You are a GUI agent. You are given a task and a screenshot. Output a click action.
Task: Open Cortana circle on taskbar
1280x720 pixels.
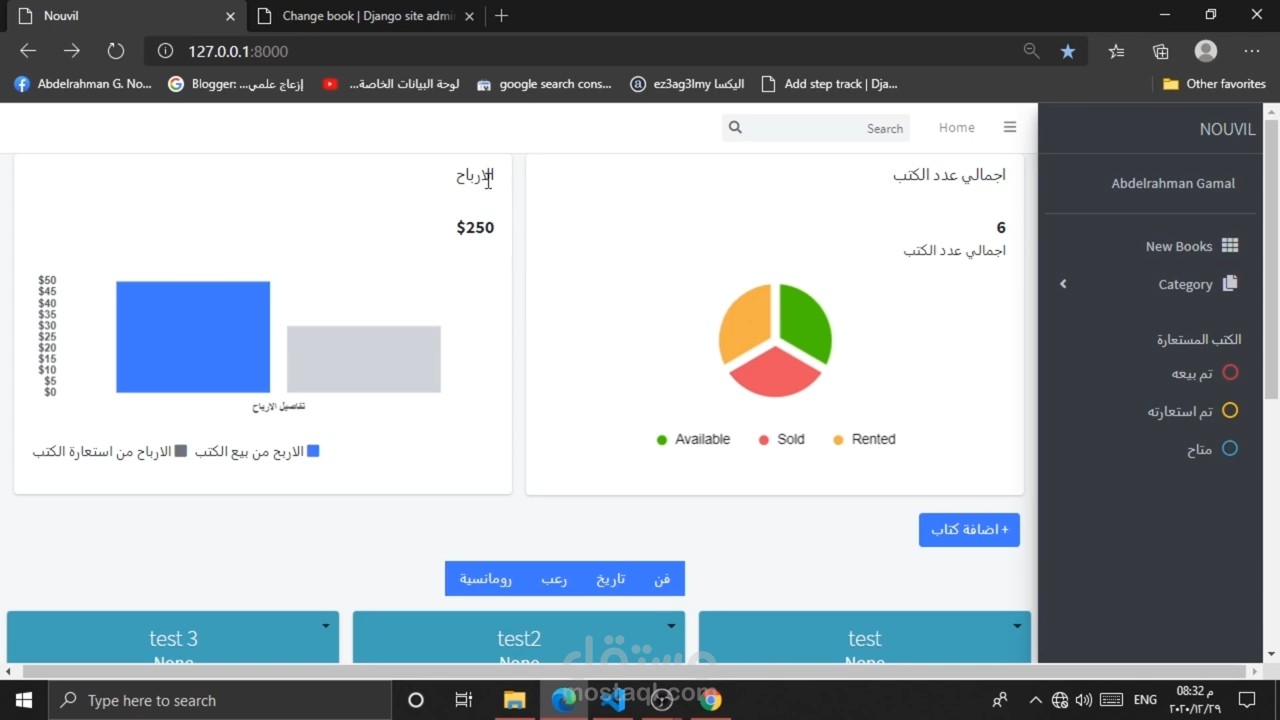click(x=416, y=700)
